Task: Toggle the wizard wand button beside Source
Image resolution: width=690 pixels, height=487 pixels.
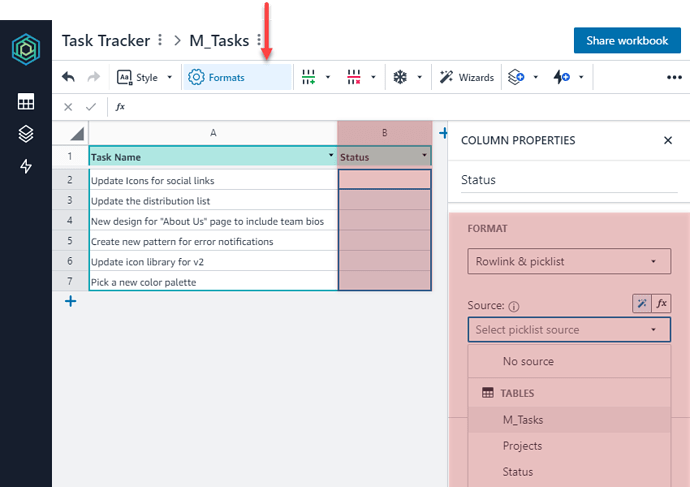Action: [642, 303]
